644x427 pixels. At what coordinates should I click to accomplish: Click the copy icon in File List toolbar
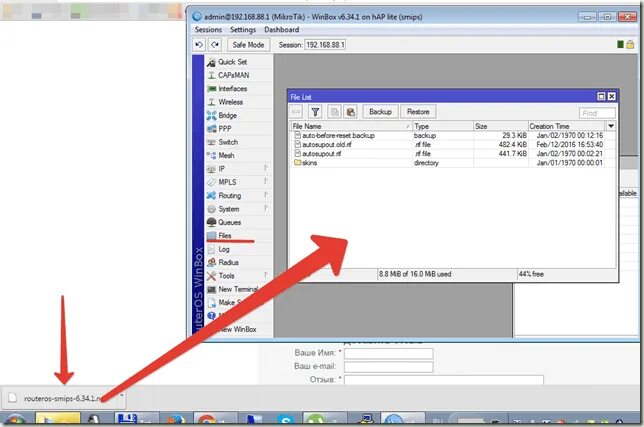[334, 112]
